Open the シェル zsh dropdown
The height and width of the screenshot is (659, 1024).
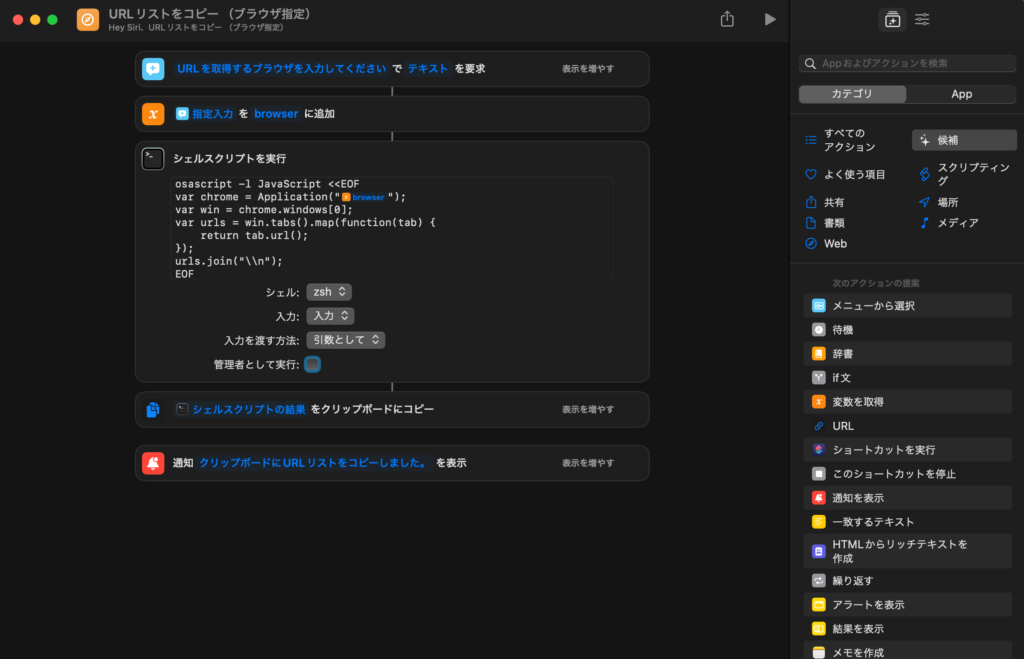[x=329, y=292]
